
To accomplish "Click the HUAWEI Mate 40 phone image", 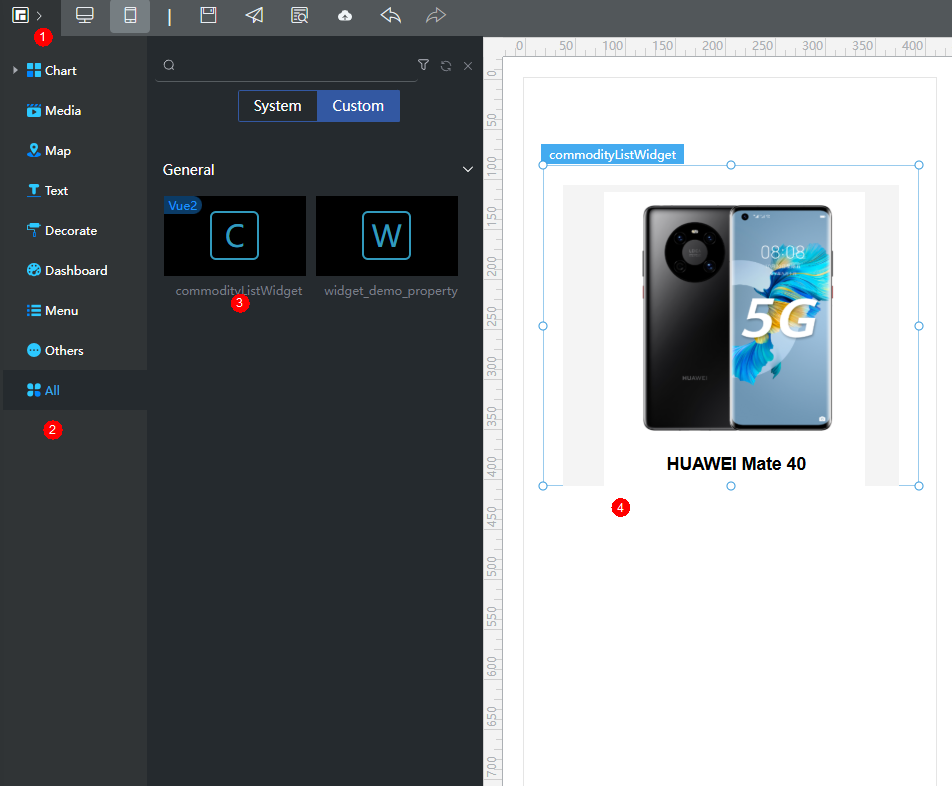I will 737,317.
